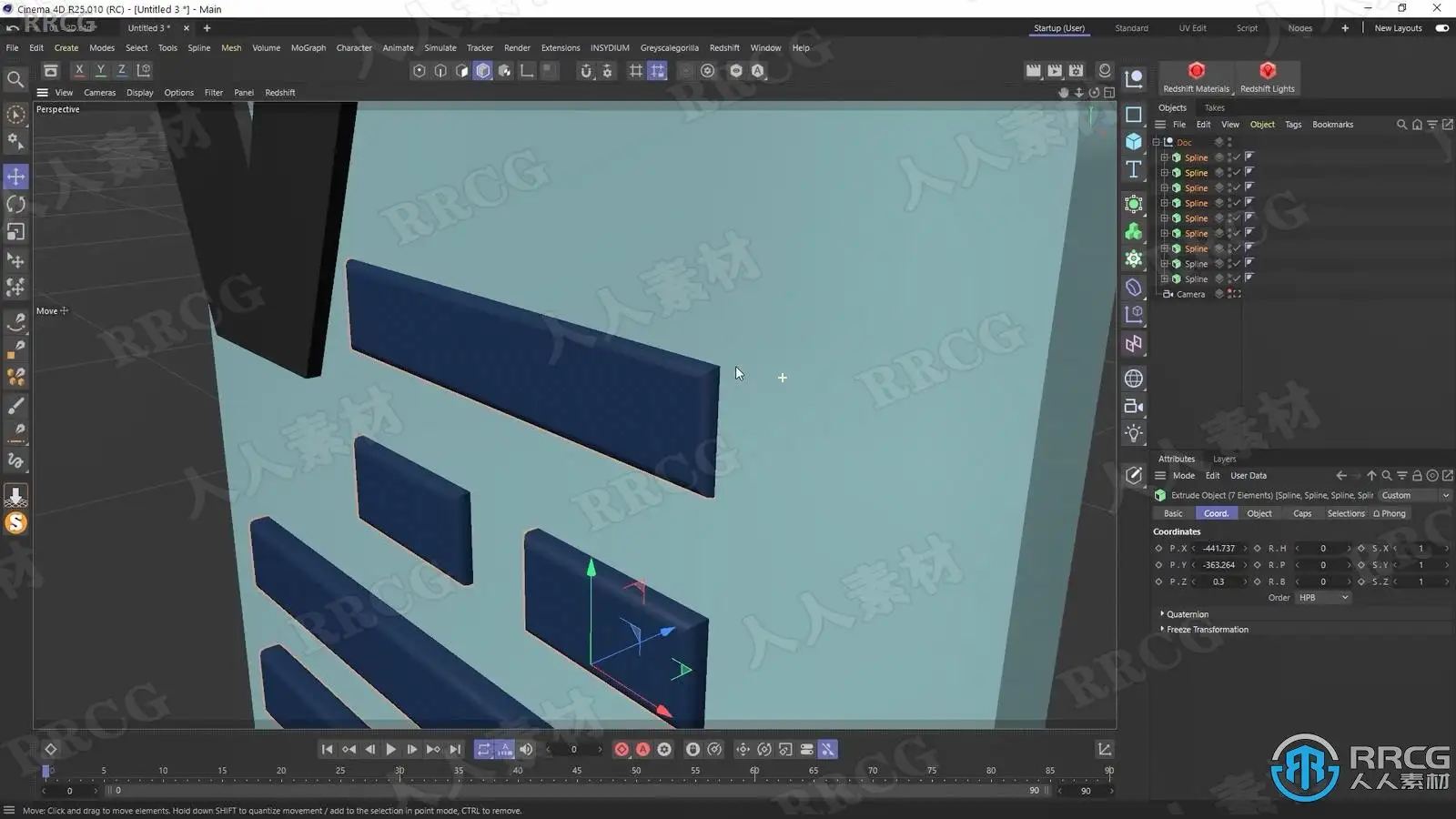
Task: Select the Rotate tool in left toolbar
Action: [x=15, y=204]
